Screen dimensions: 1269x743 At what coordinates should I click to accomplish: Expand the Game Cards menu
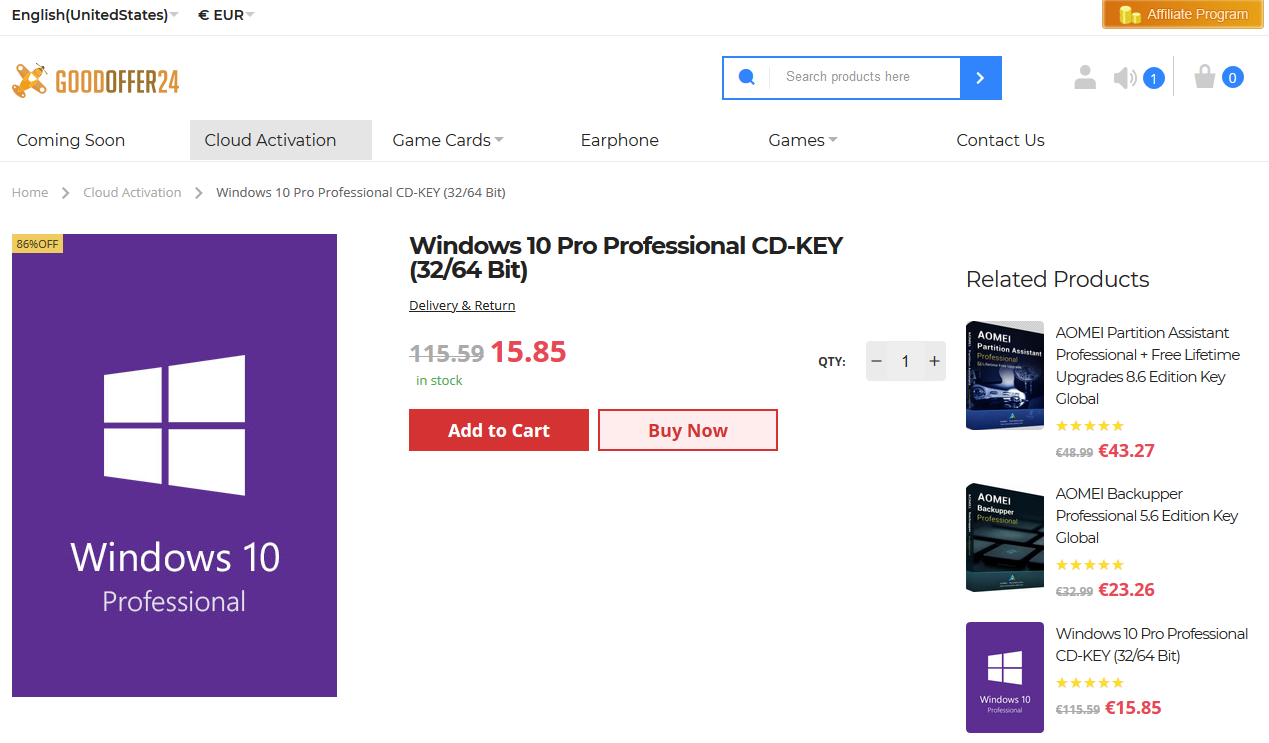448,140
